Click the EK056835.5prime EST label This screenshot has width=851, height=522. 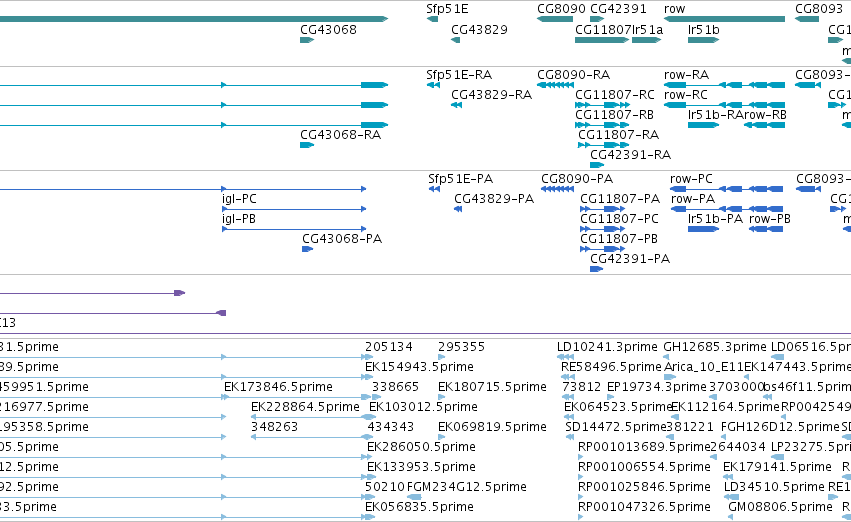[x=420, y=508]
